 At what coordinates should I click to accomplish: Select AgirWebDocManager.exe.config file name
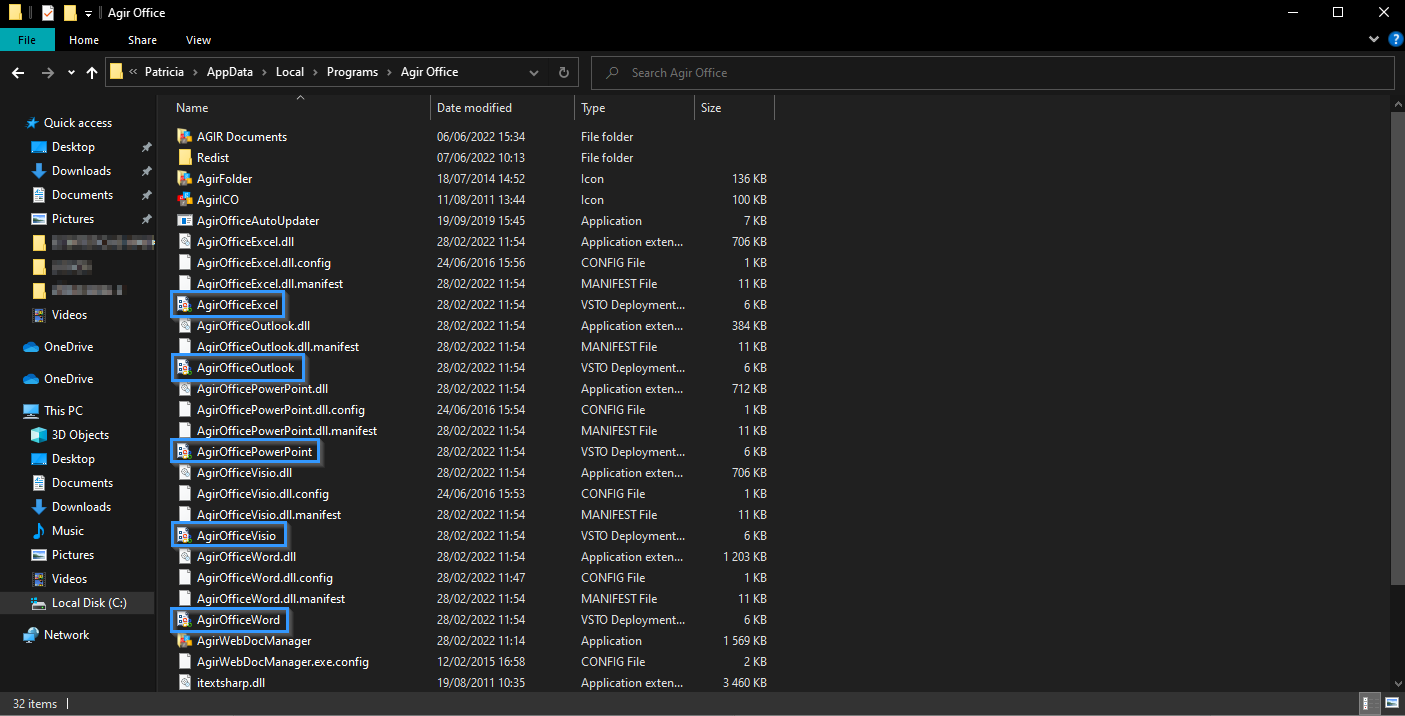[x=283, y=662]
